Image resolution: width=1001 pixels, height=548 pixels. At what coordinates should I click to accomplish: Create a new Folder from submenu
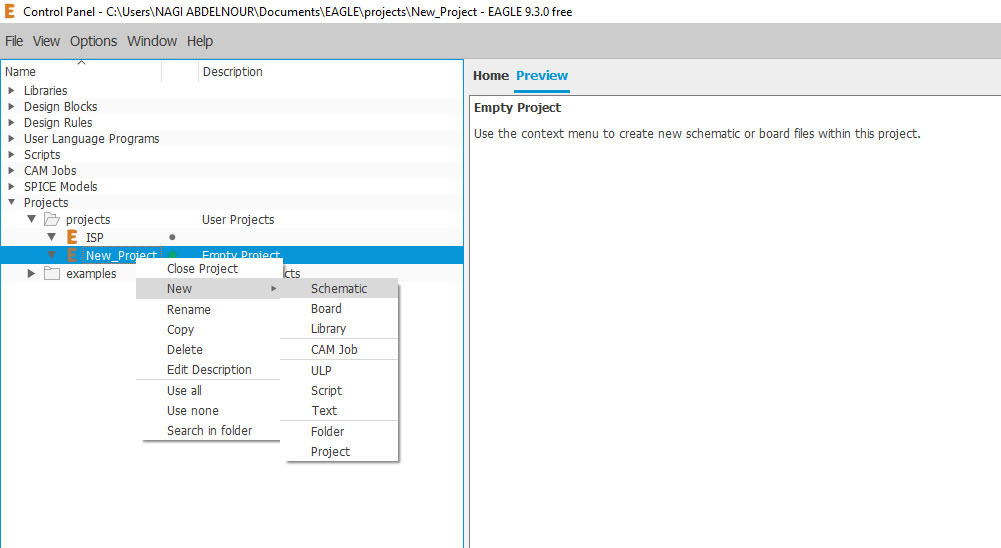pos(339,432)
